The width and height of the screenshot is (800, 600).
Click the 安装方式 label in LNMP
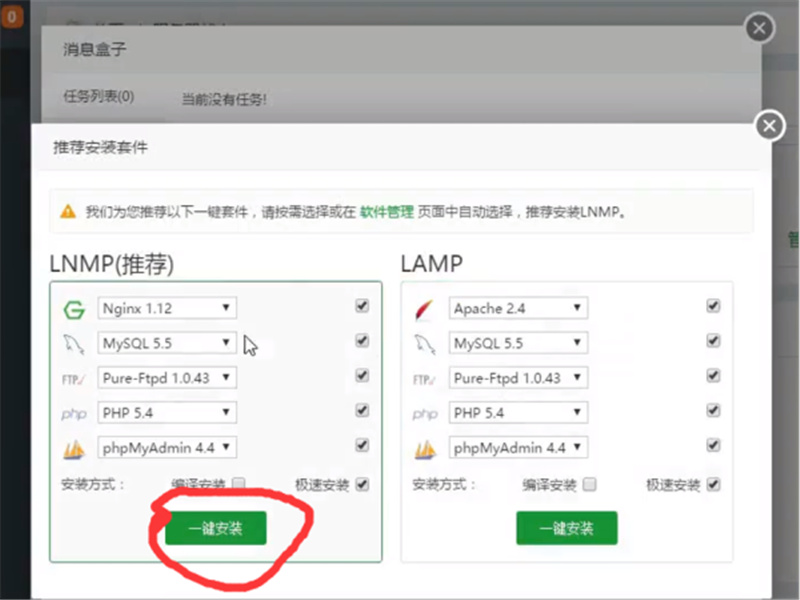click(92, 484)
